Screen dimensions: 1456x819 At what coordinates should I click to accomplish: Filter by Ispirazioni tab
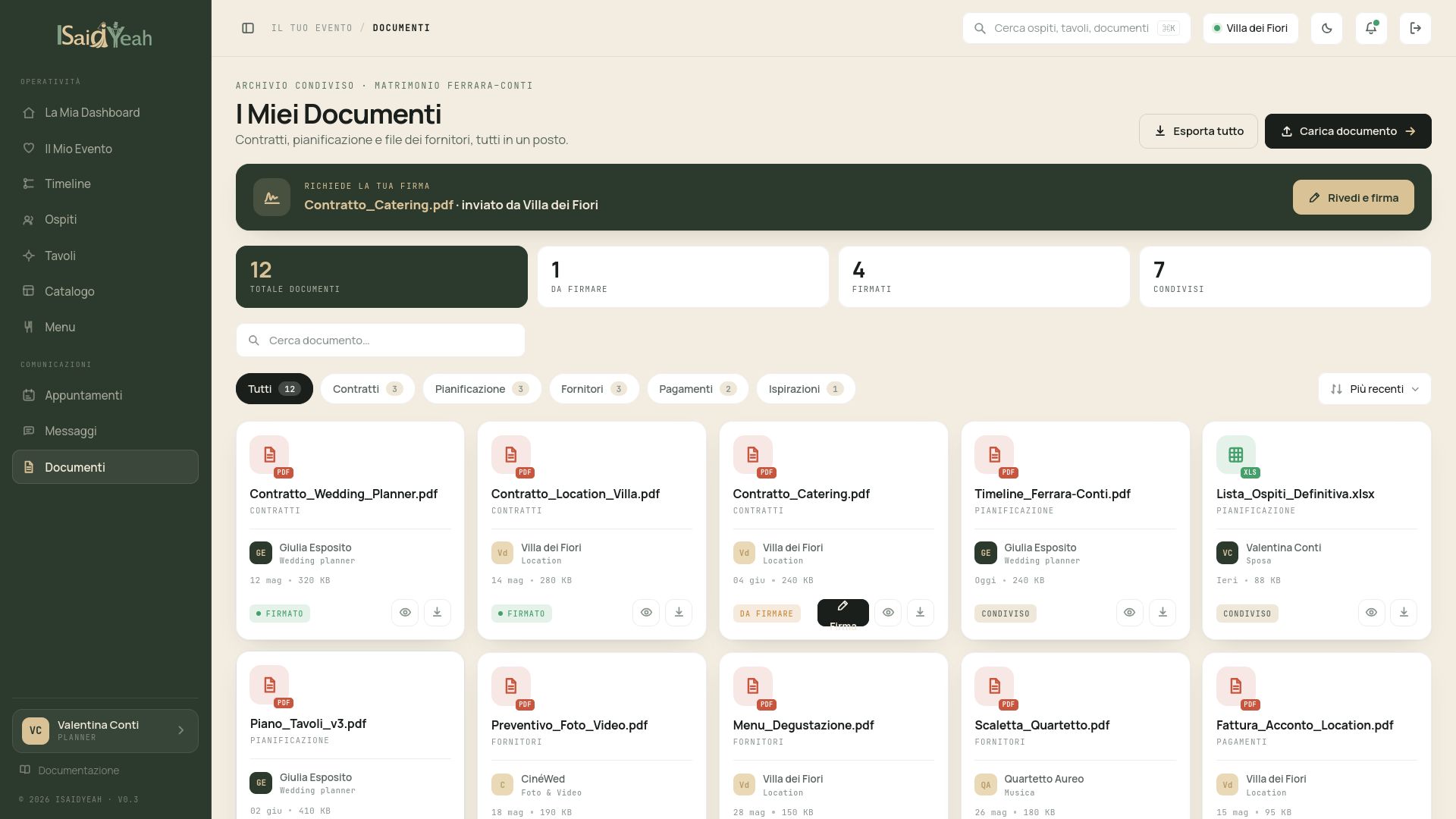pyautogui.click(x=806, y=389)
